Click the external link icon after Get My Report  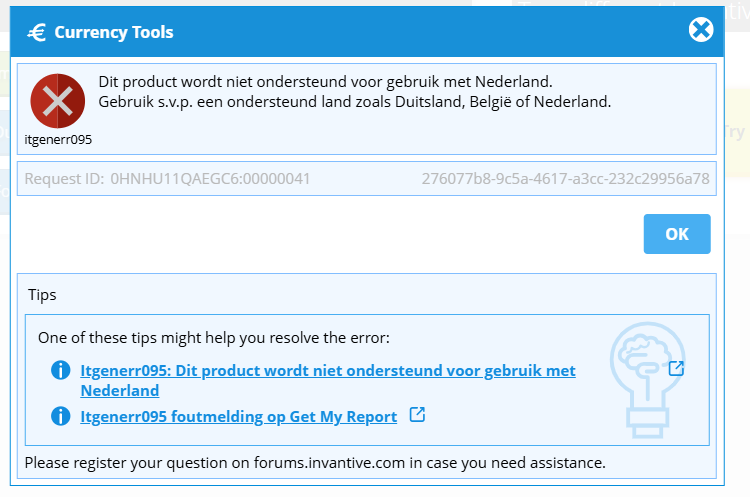pyautogui.click(x=418, y=415)
